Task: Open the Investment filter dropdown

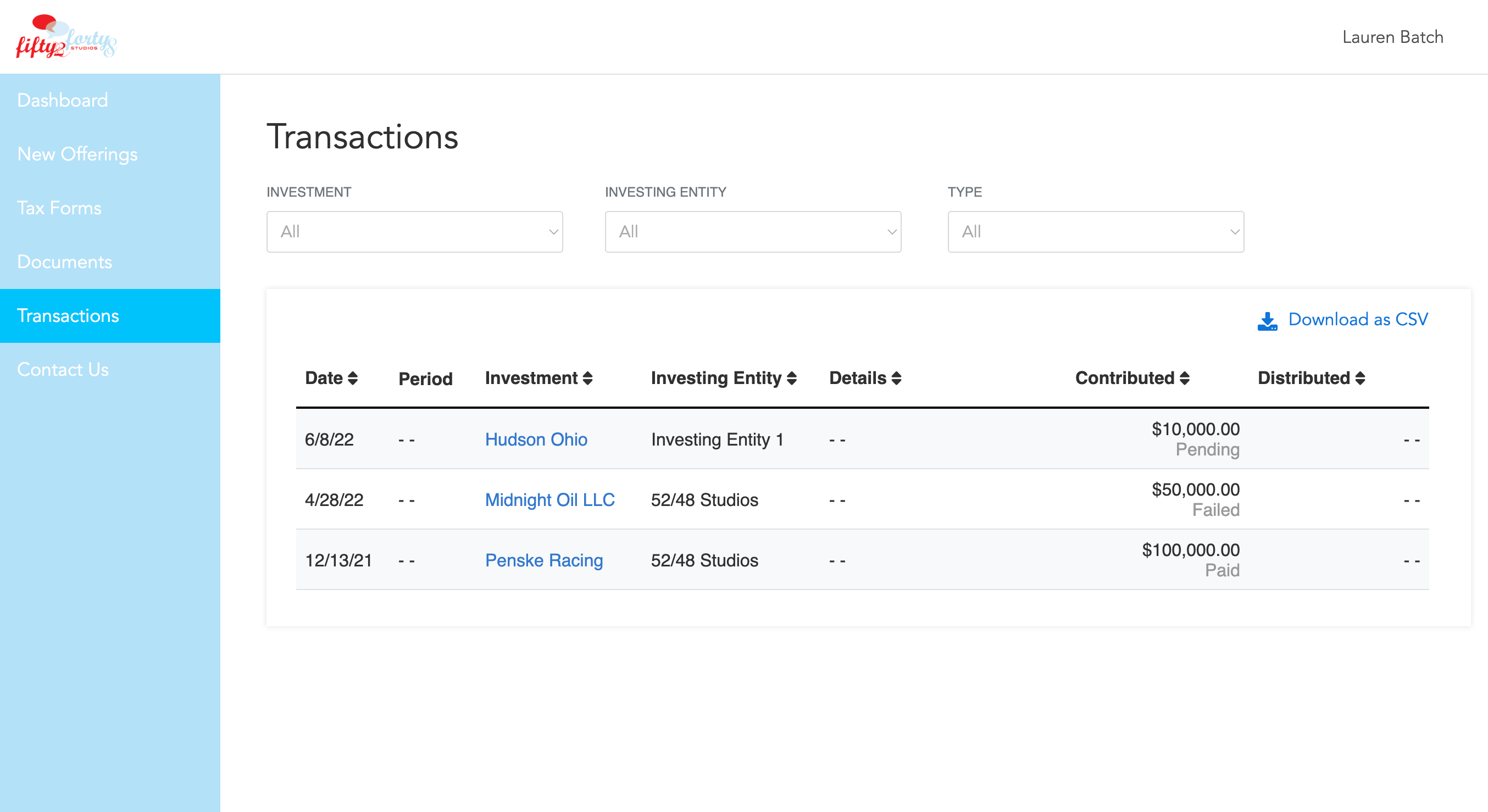Action: (x=414, y=232)
